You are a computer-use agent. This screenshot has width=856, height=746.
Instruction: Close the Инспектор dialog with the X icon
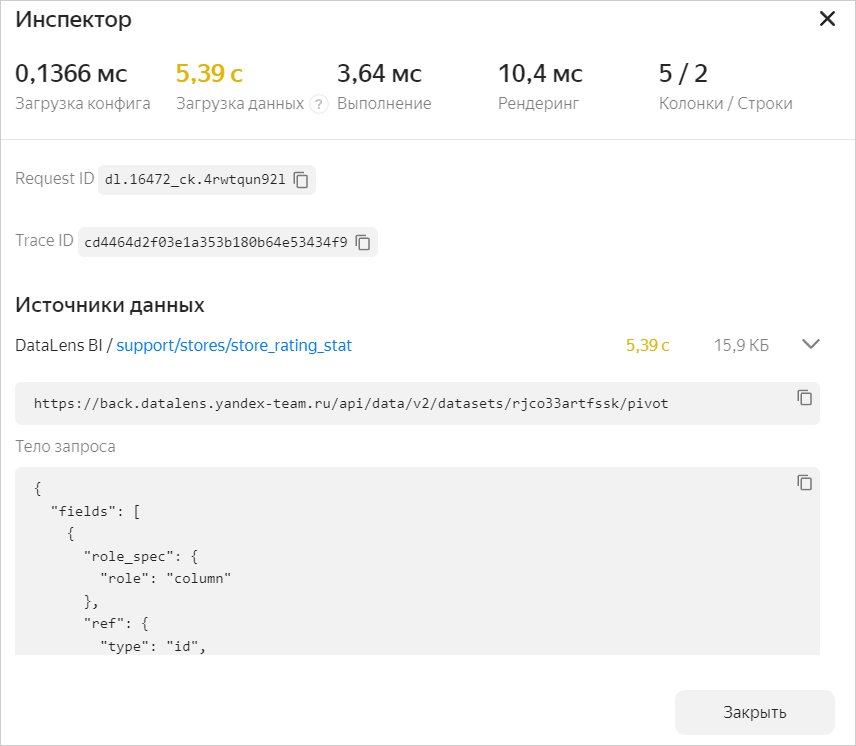tap(827, 19)
